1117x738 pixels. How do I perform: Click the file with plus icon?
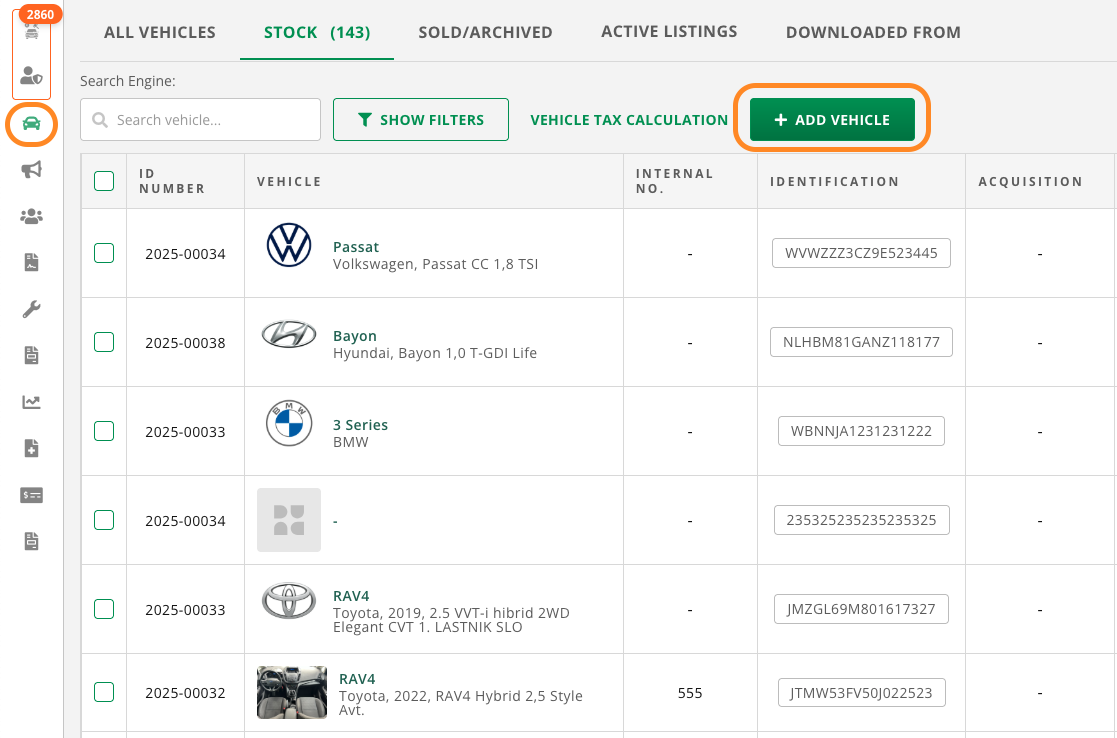coord(31,448)
